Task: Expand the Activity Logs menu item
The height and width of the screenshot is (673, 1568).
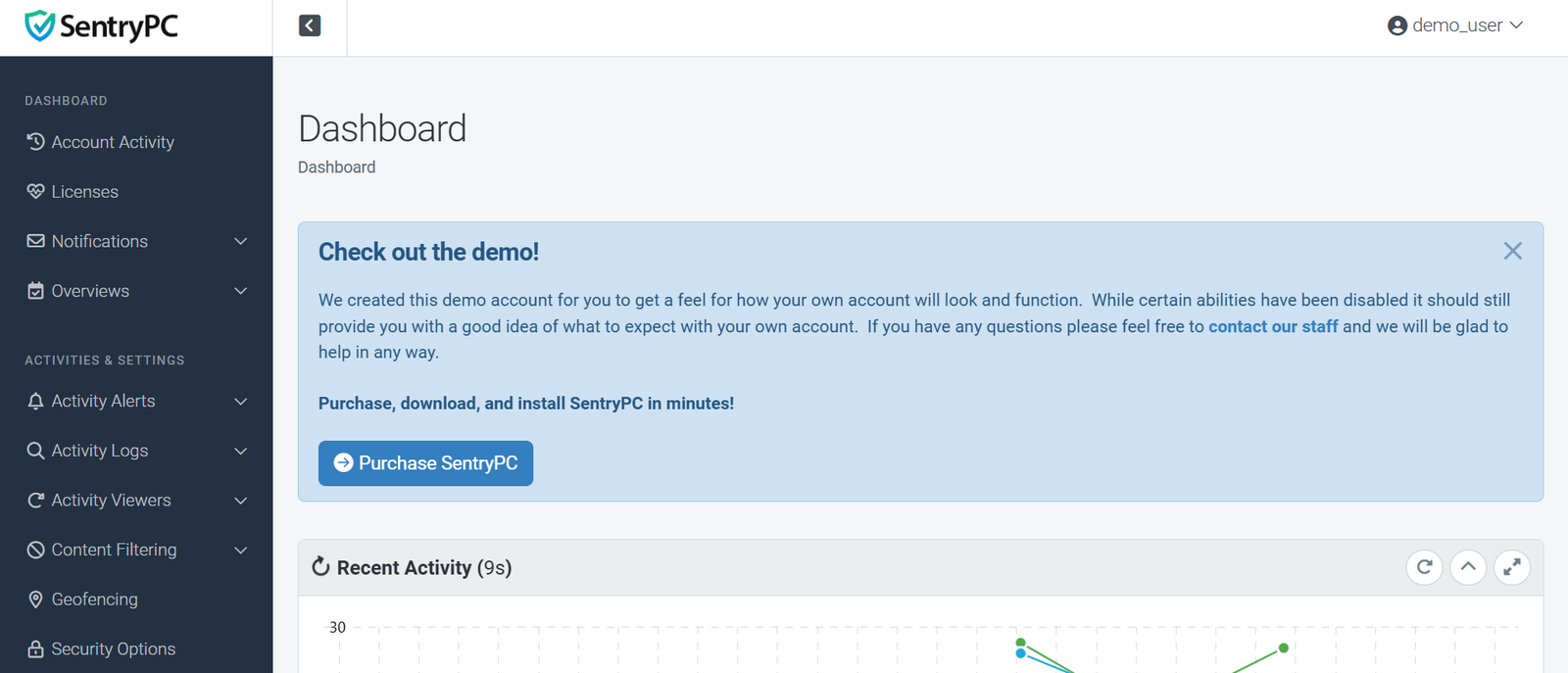Action: (136, 451)
